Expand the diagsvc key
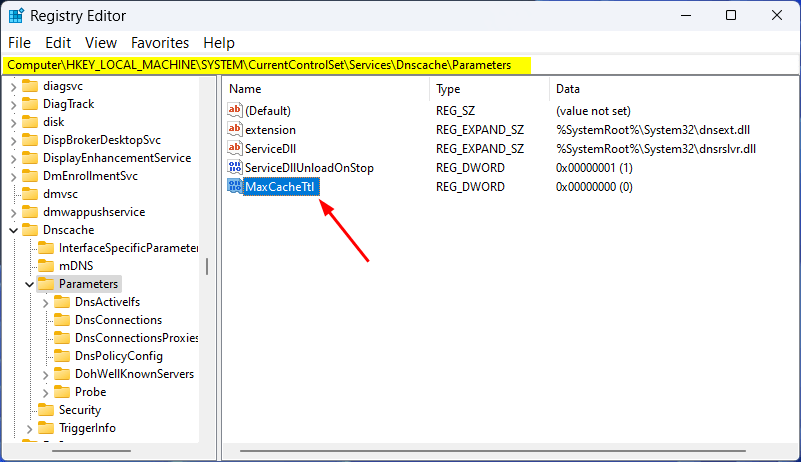 [14, 87]
